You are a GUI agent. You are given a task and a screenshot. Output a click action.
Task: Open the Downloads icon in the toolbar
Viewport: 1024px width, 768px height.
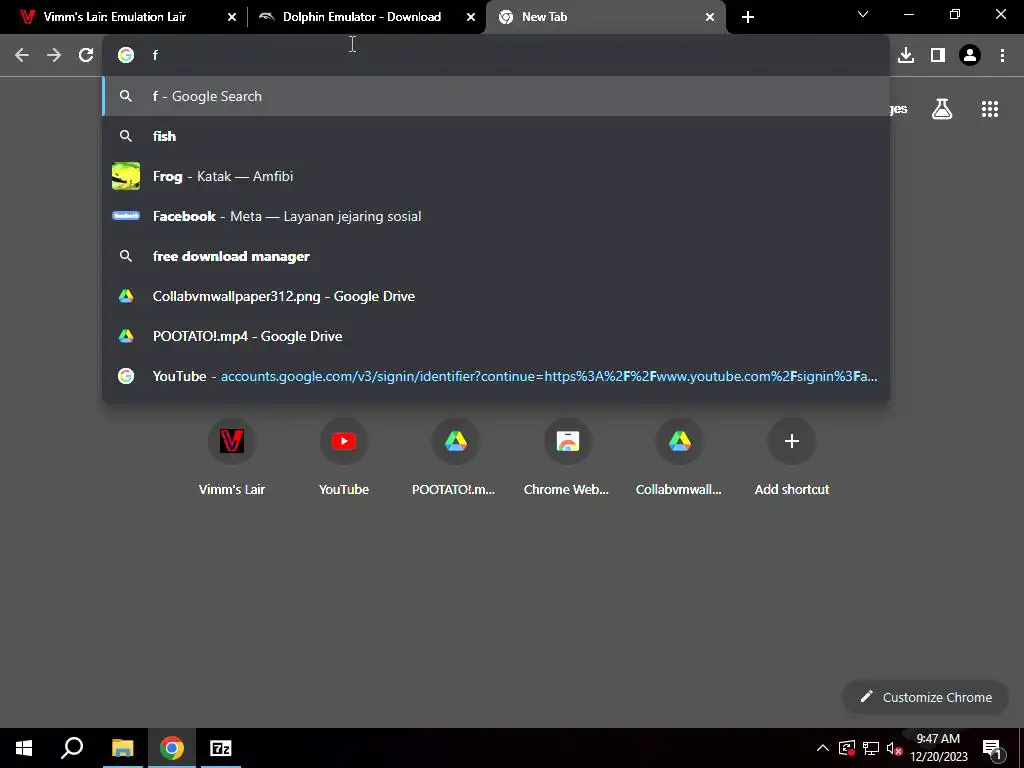(x=906, y=56)
